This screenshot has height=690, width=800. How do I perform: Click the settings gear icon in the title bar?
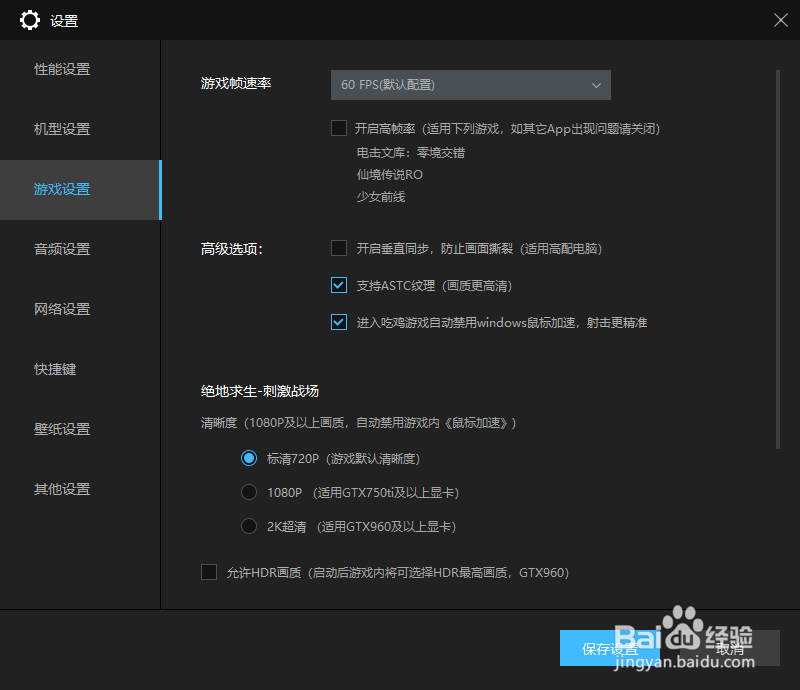tap(30, 20)
